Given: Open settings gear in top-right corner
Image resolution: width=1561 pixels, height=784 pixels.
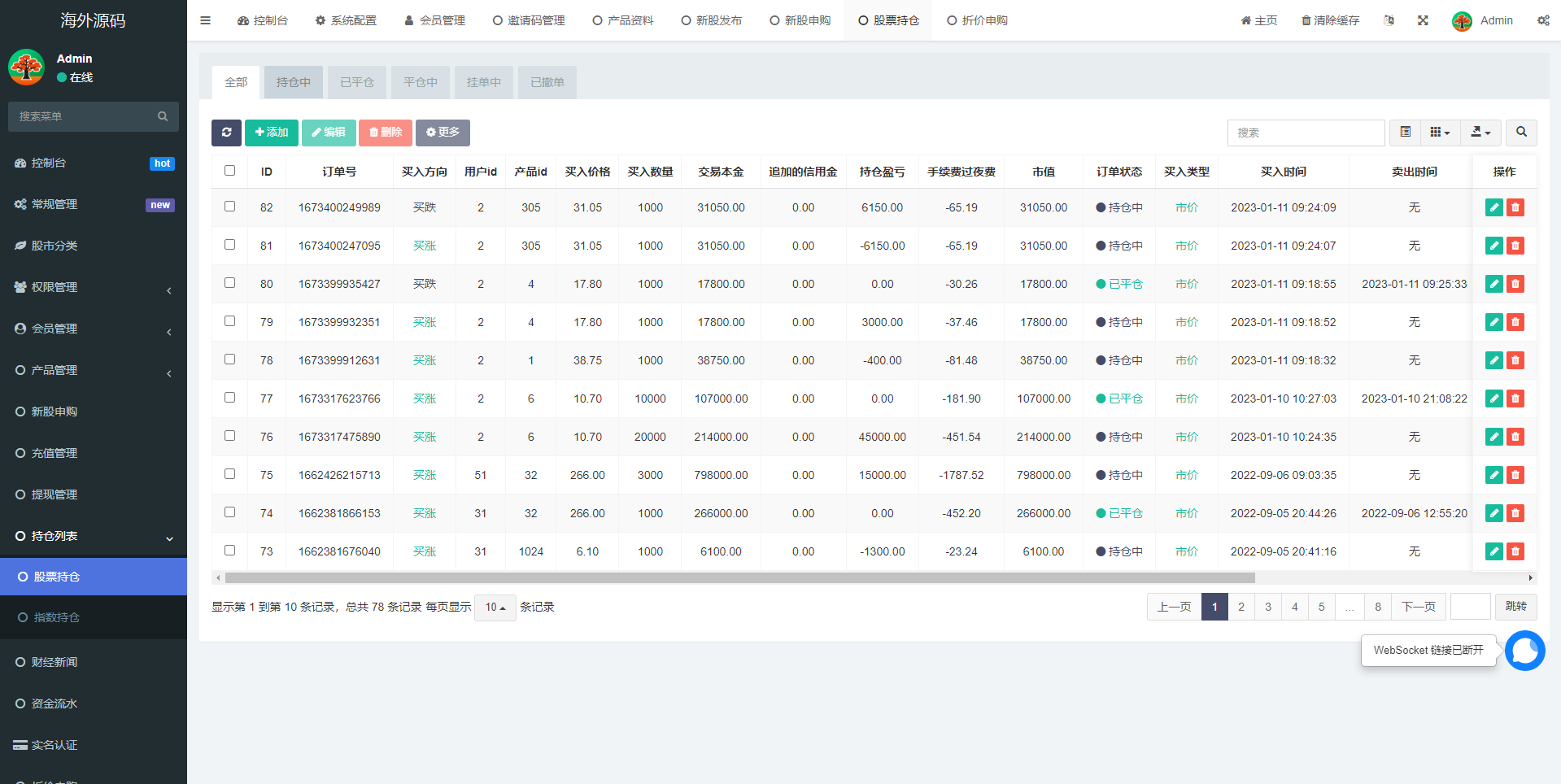Looking at the screenshot, I should [1543, 20].
